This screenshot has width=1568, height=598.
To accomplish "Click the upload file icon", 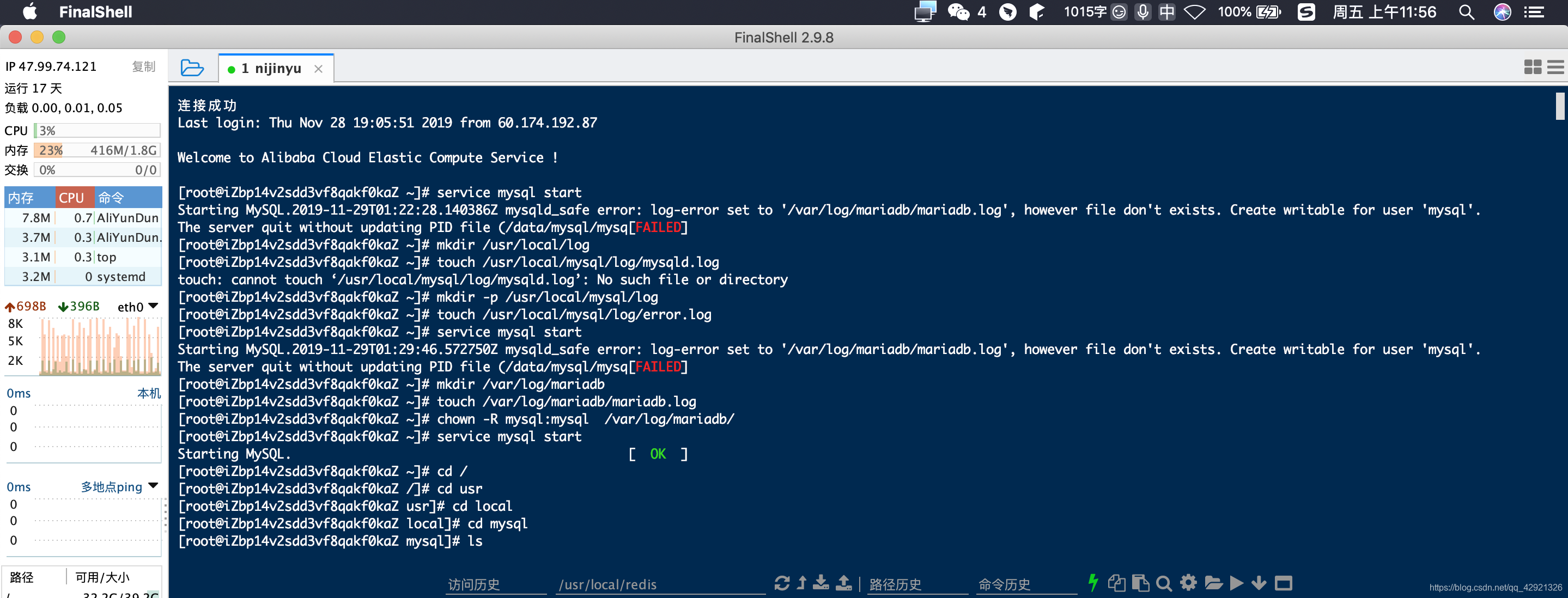I will 843,583.
